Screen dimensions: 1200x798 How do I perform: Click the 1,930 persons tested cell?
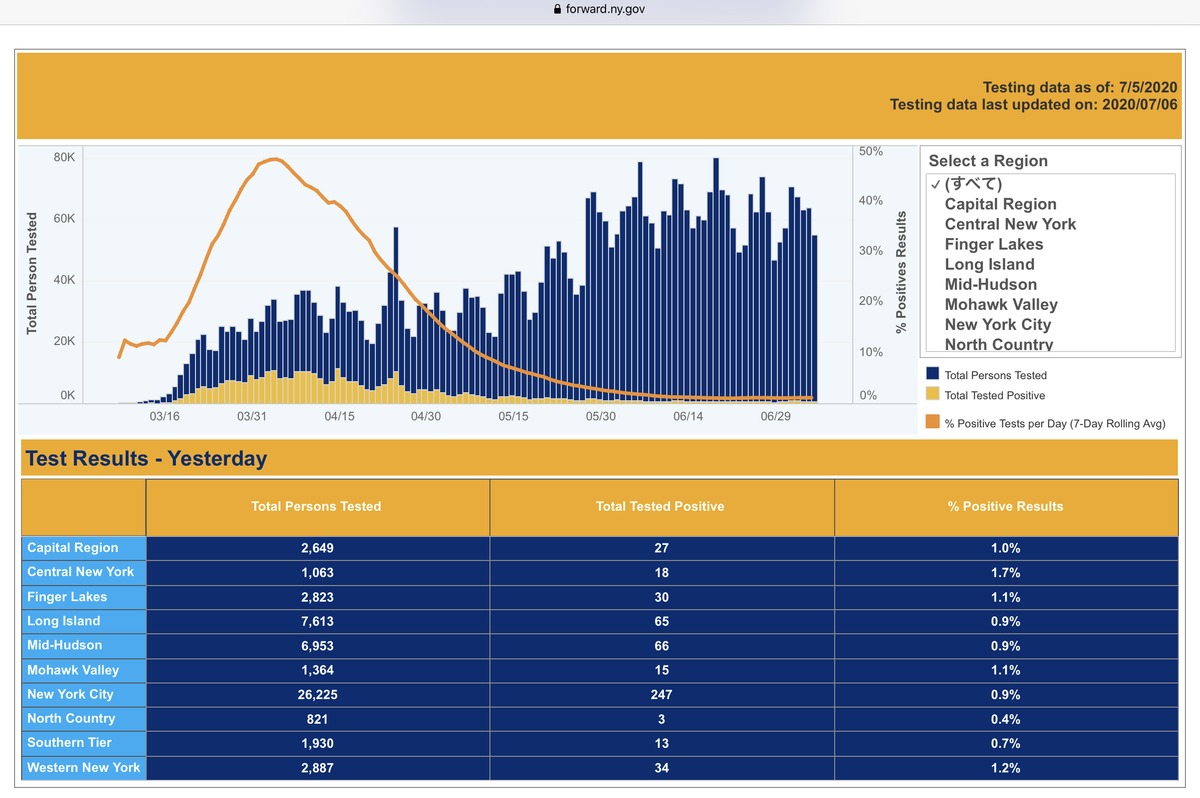click(x=317, y=743)
